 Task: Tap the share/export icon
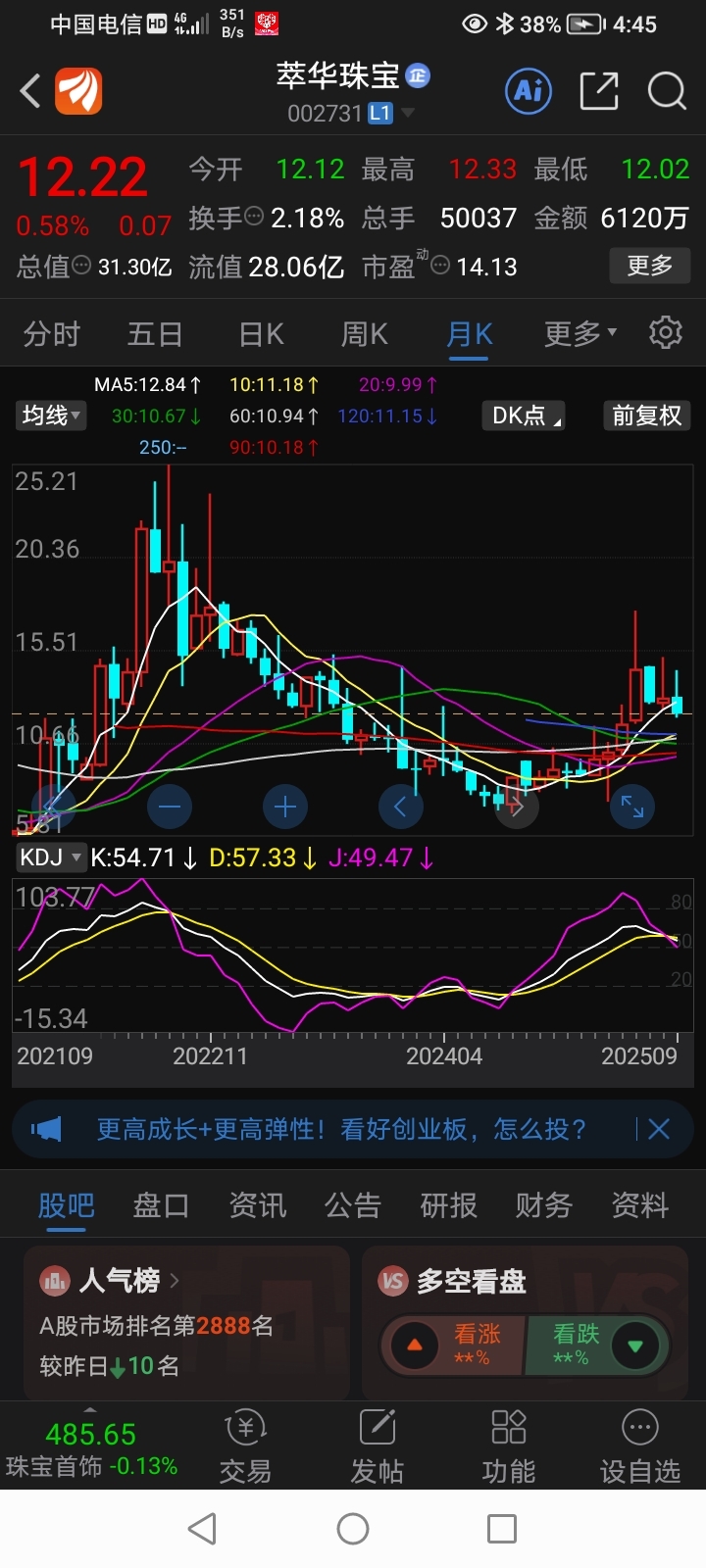pos(599,91)
